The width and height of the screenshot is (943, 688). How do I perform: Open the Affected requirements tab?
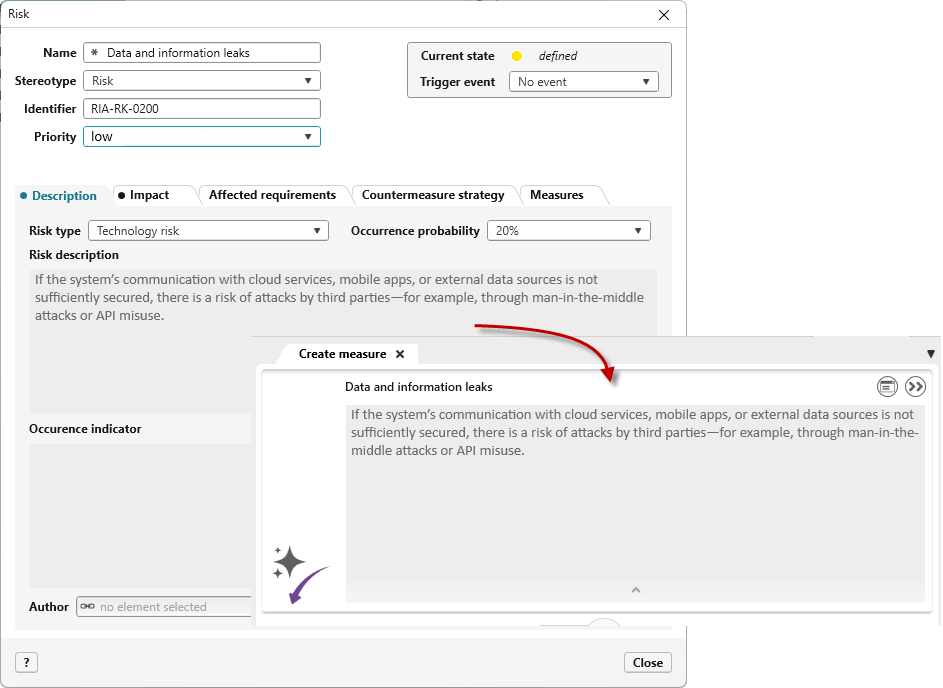point(272,195)
